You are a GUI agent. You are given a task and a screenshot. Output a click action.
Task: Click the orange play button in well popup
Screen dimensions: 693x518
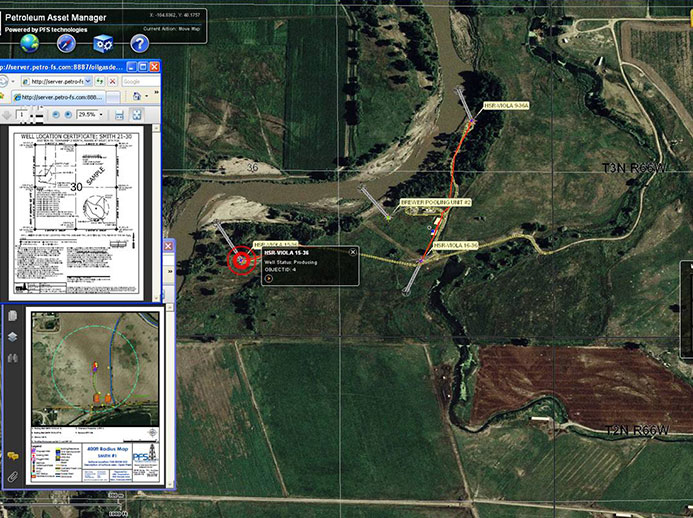click(x=268, y=278)
